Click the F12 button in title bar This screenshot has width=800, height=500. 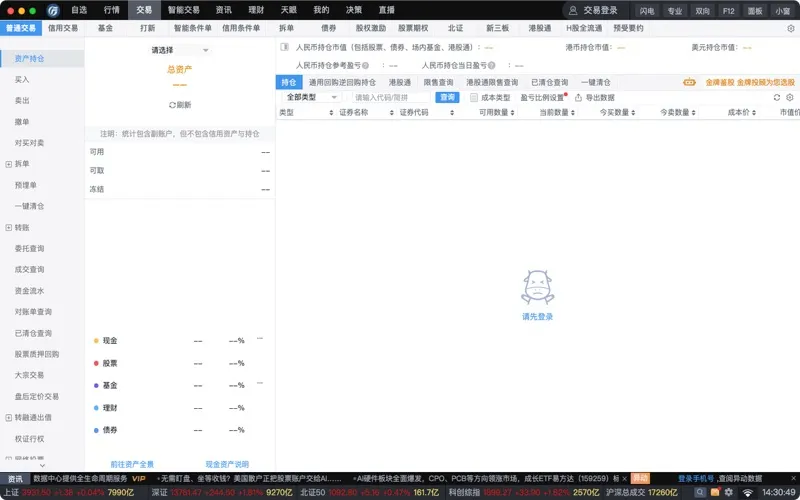coord(729,11)
